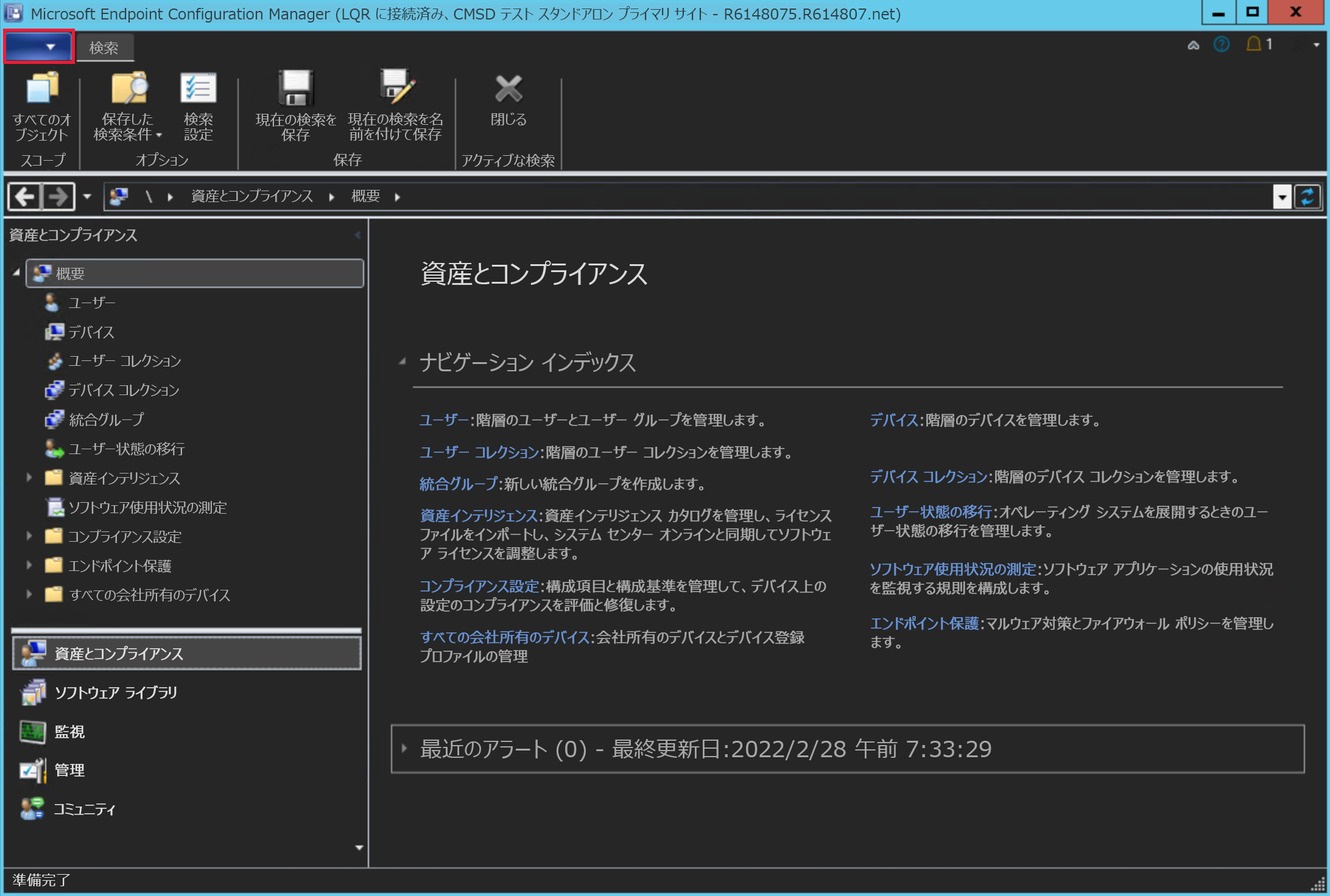Open the dropdown arrow beside the bell
Image resolution: width=1330 pixels, height=896 pixels.
pyautogui.click(x=1317, y=45)
